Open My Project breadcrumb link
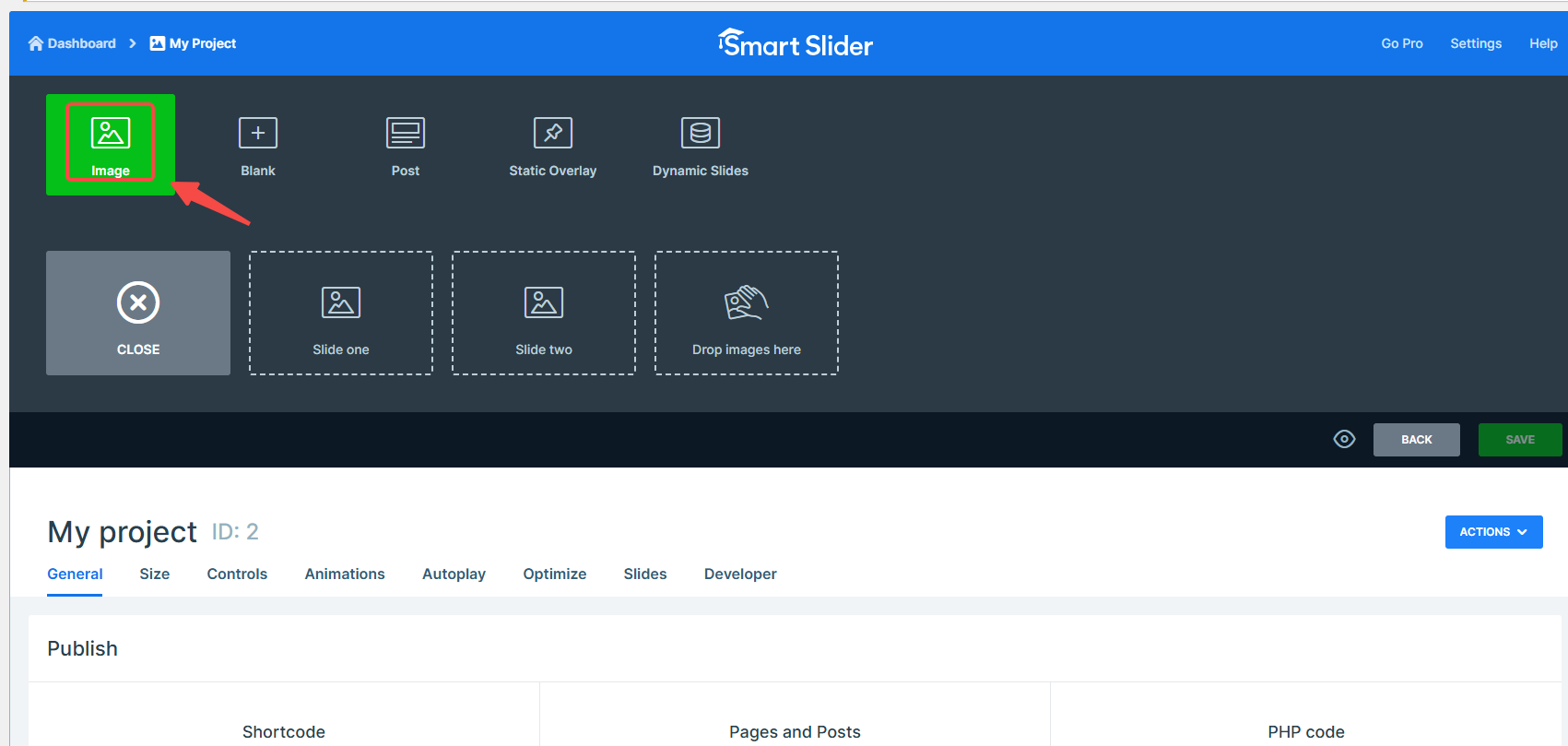 tap(194, 43)
